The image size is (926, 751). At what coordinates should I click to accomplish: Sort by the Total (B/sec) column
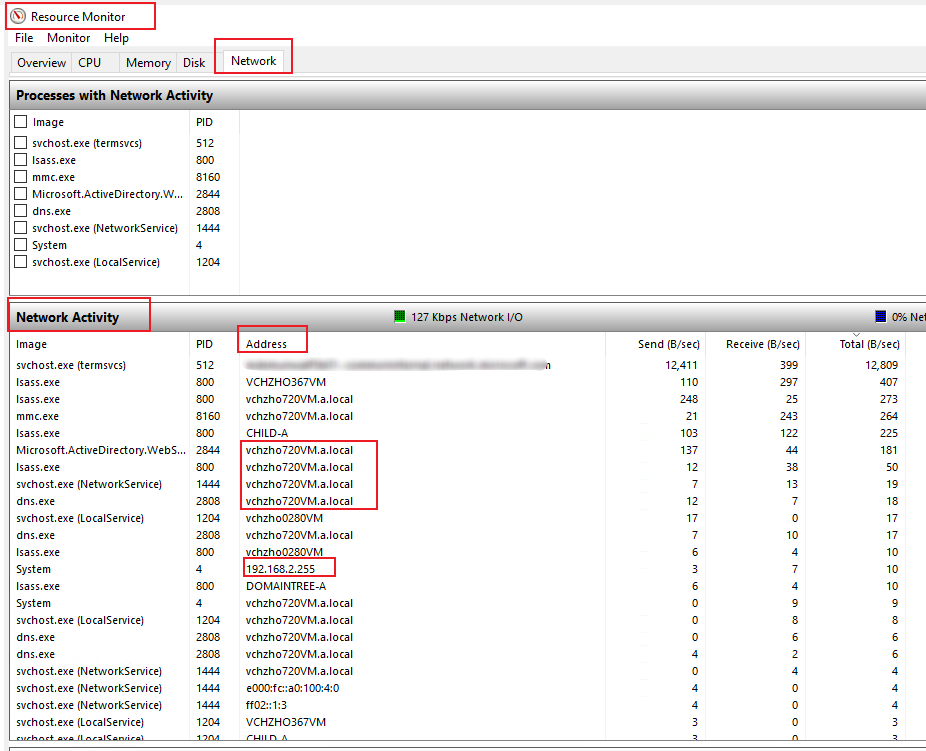(x=869, y=344)
